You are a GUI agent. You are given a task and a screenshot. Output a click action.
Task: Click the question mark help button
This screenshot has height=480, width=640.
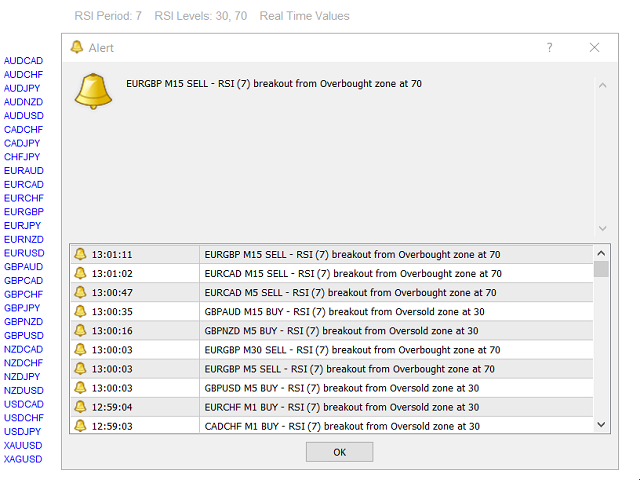(x=549, y=47)
